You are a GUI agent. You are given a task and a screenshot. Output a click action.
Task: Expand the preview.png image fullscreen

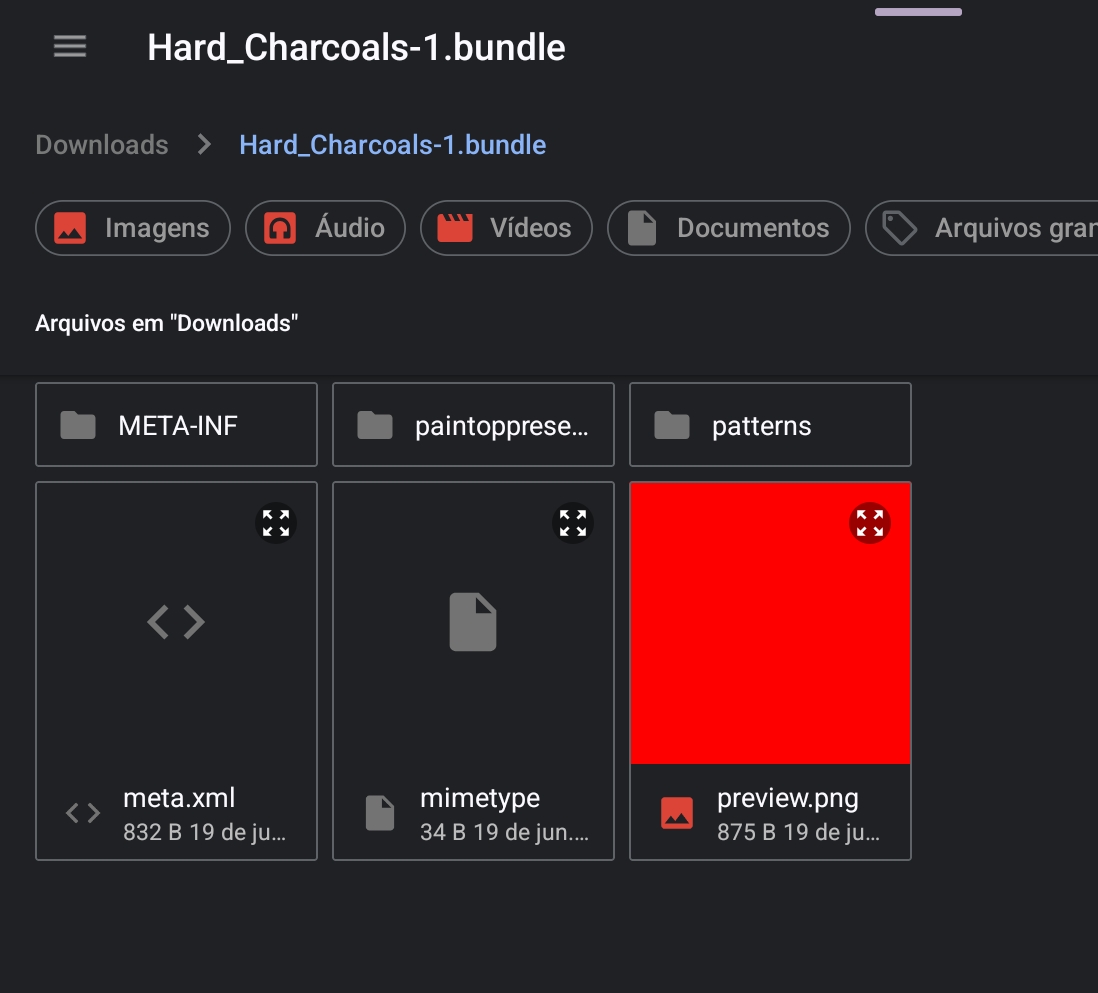(870, 523)
